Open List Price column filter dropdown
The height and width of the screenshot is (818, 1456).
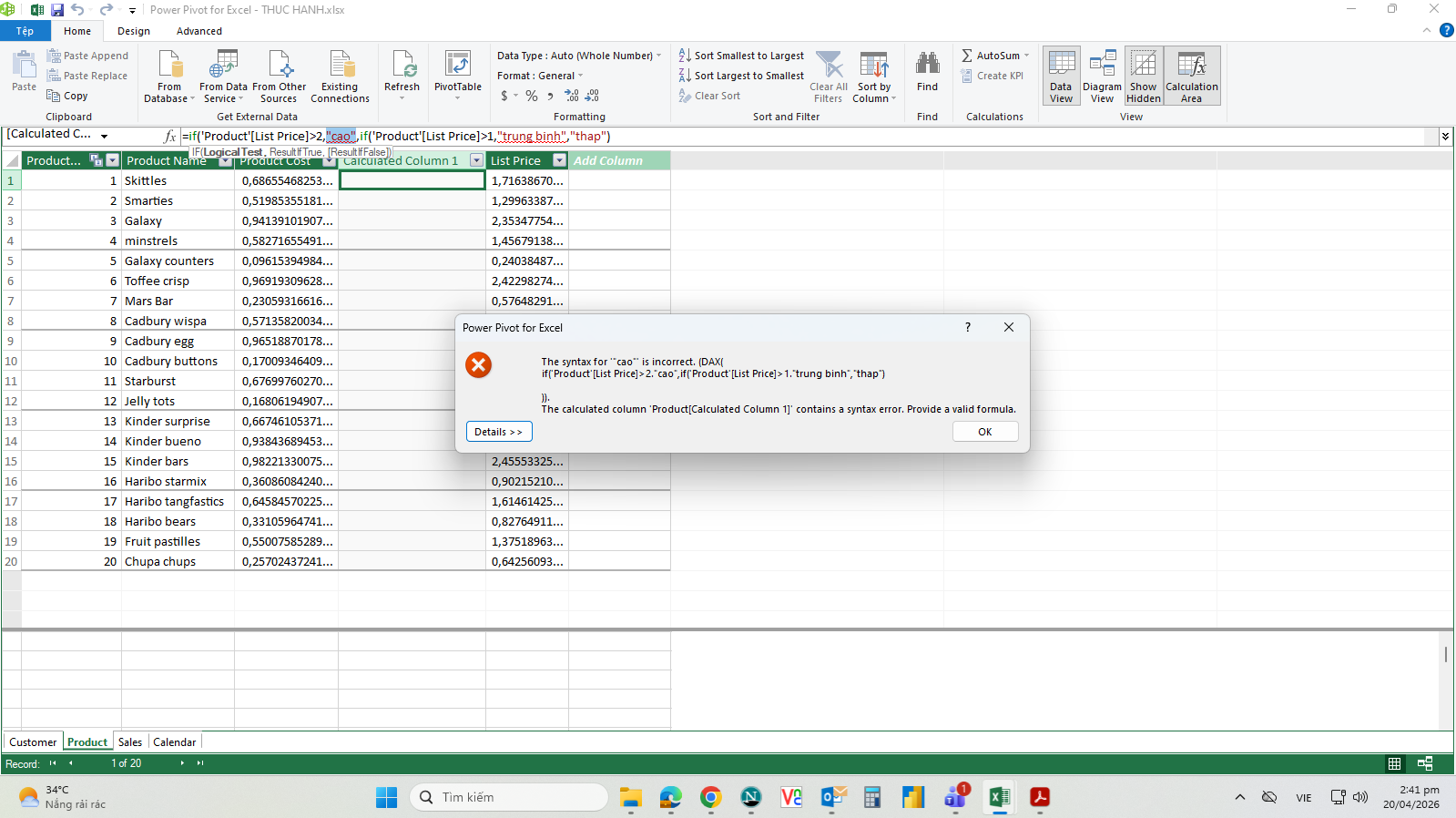560,160
